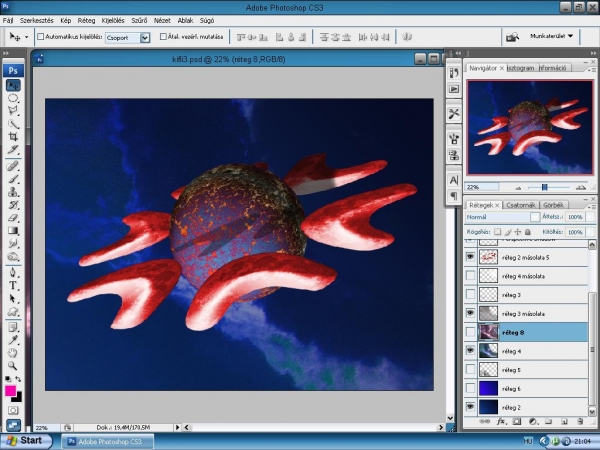Open the Kitöltés fill arrow

click(591, 232)
